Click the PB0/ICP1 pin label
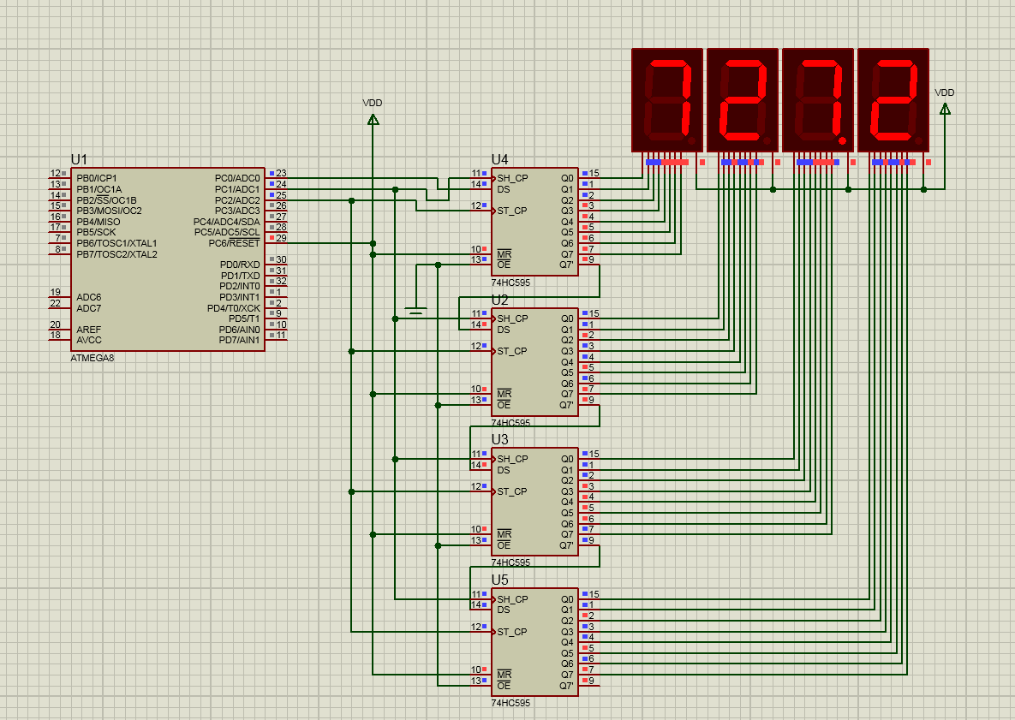This screenshot has height=720, width=1015. pos(97,178)
